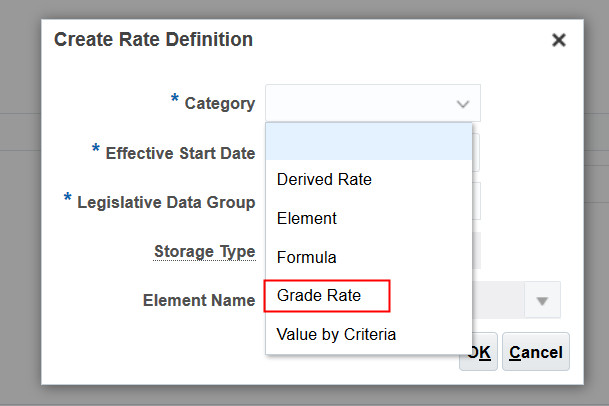This screenshot has height=406, width=609.
Task: Click the Category field label
Action: coord(219,103)
